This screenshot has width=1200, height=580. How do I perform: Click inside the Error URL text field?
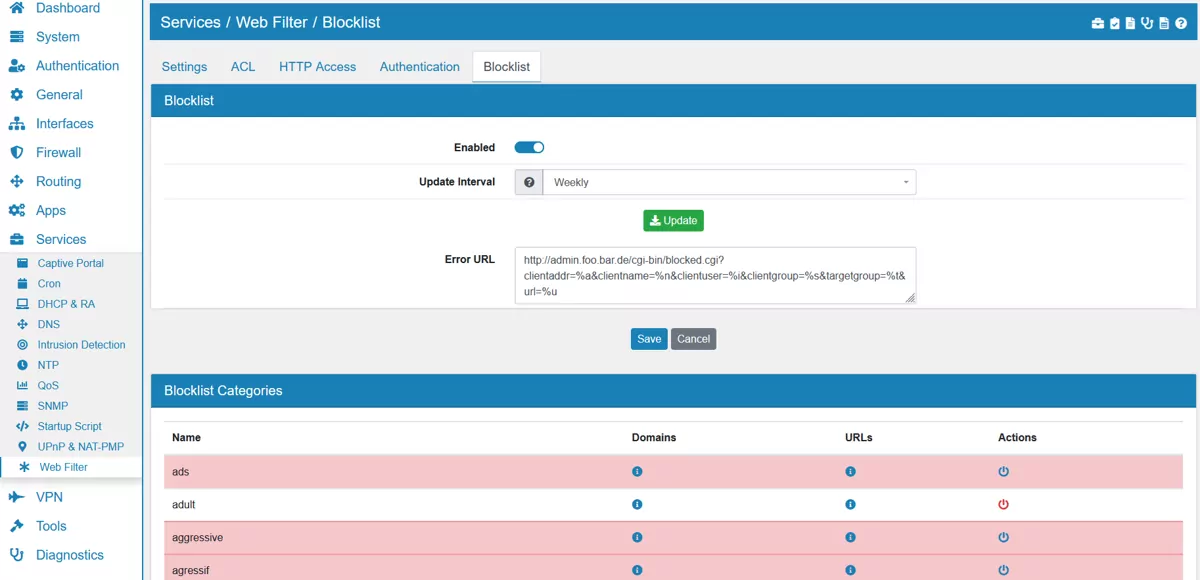pos(714,274)
